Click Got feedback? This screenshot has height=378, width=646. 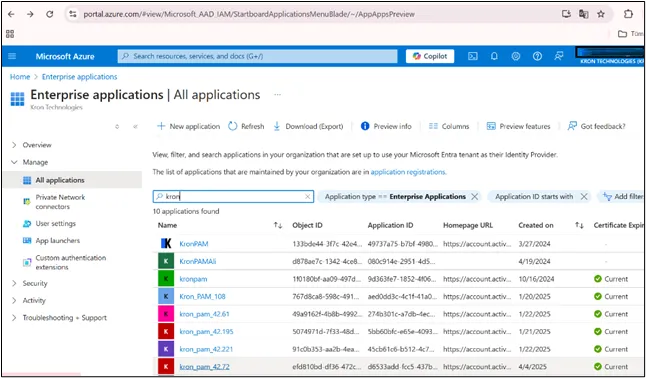tap(596, 126)
